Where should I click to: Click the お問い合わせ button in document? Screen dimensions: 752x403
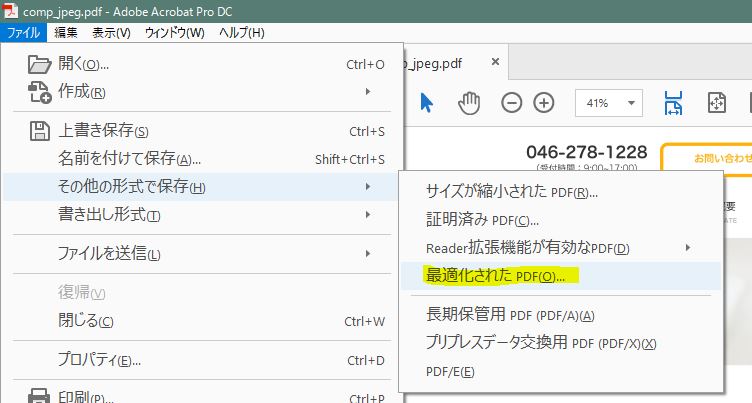(707, 157)
